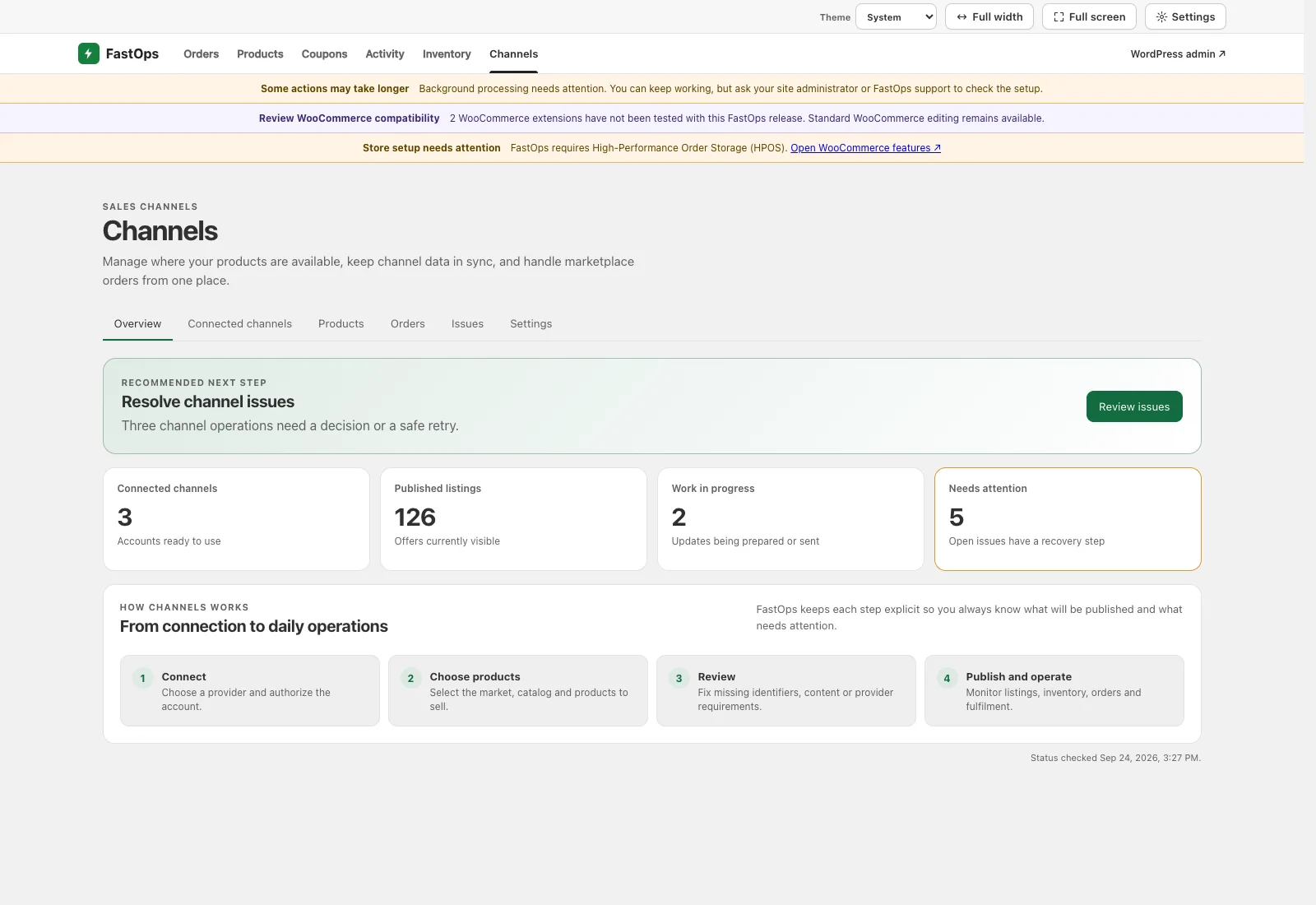Click the 'Status checked Sep 24, 2026' text
1316x905 pixels.
point(1115,758)
